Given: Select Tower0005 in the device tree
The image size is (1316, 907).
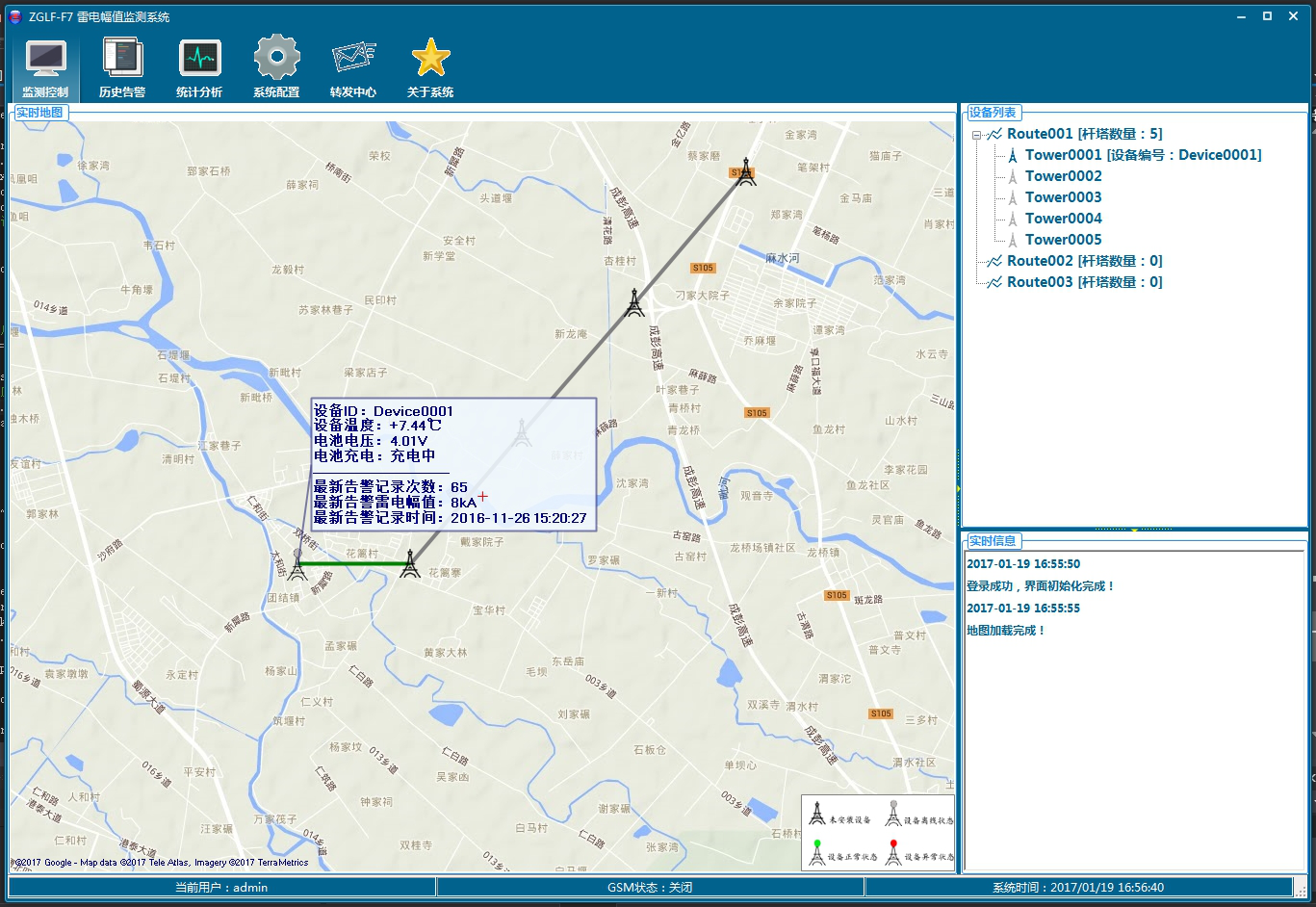Looking at the screenshot, I should [1063, 240].
